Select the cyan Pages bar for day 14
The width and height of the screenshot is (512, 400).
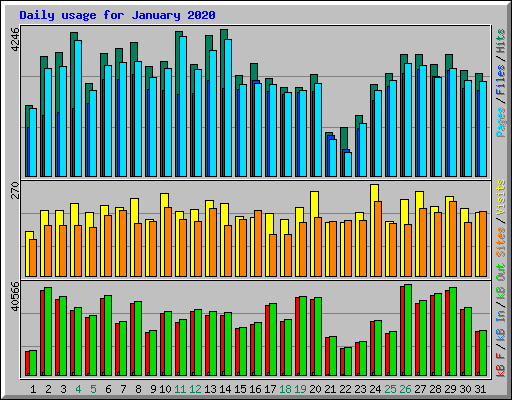(228, 108)
